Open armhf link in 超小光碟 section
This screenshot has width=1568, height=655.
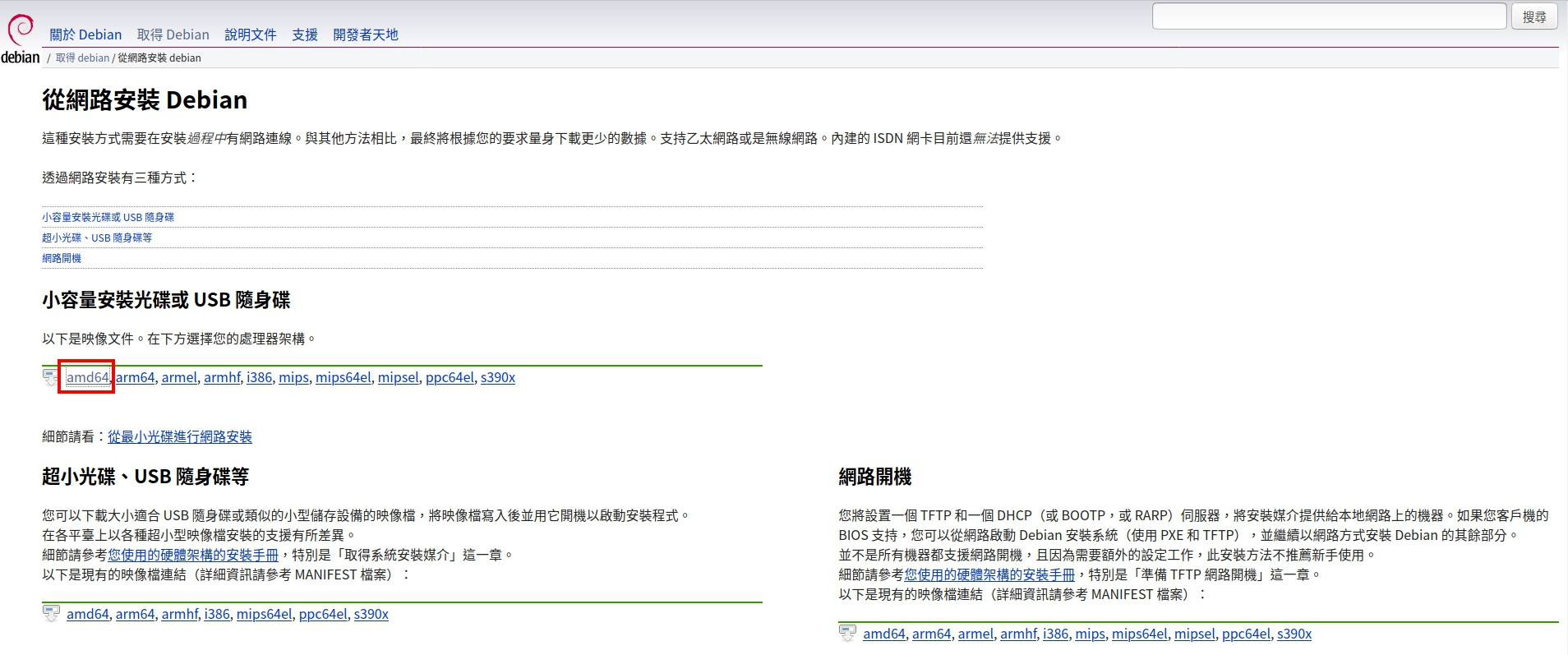click(179, 614)
